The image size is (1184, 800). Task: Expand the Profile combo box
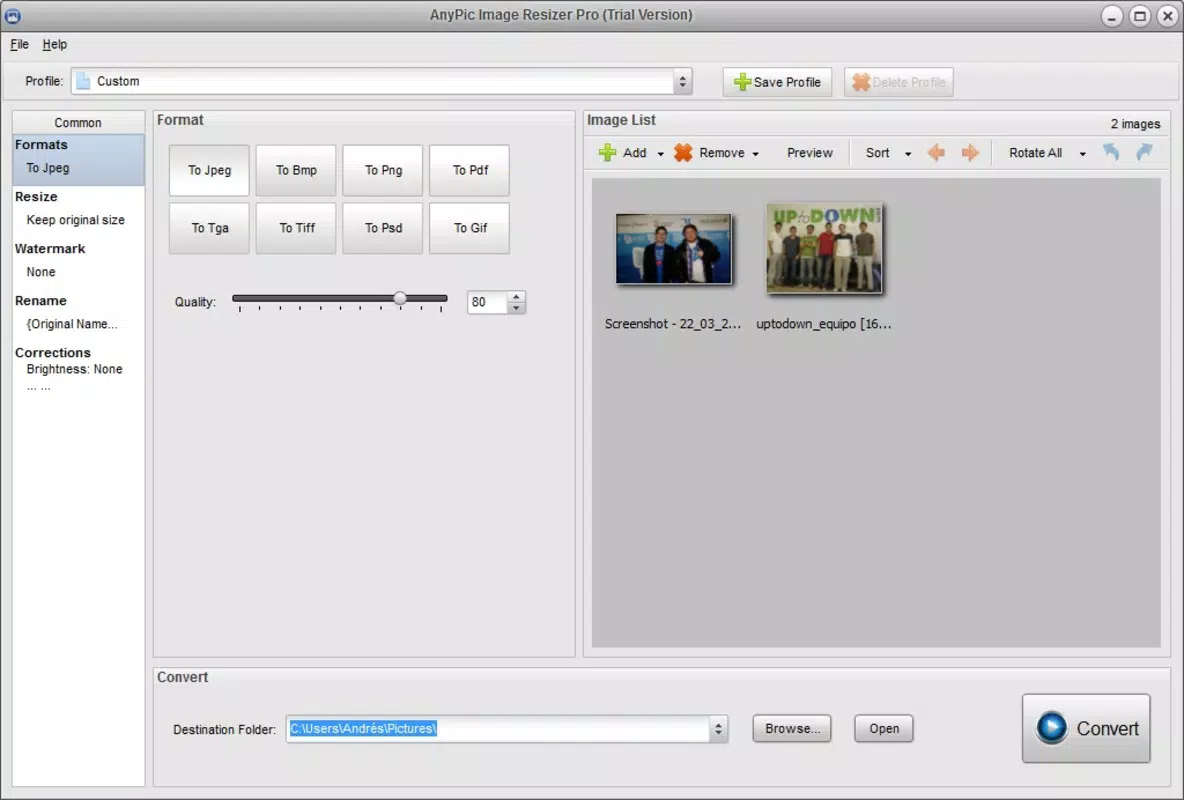(x=683, y=82)
